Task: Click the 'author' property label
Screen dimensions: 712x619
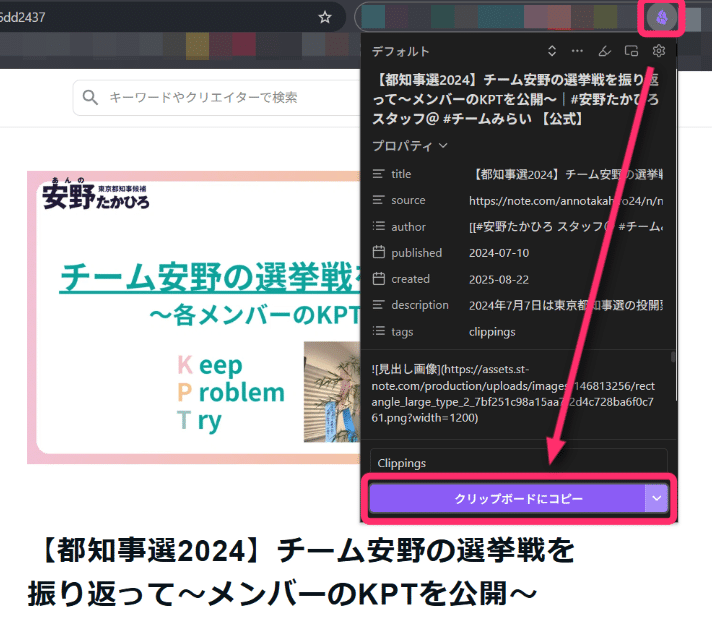Action: tap(409, 227)
